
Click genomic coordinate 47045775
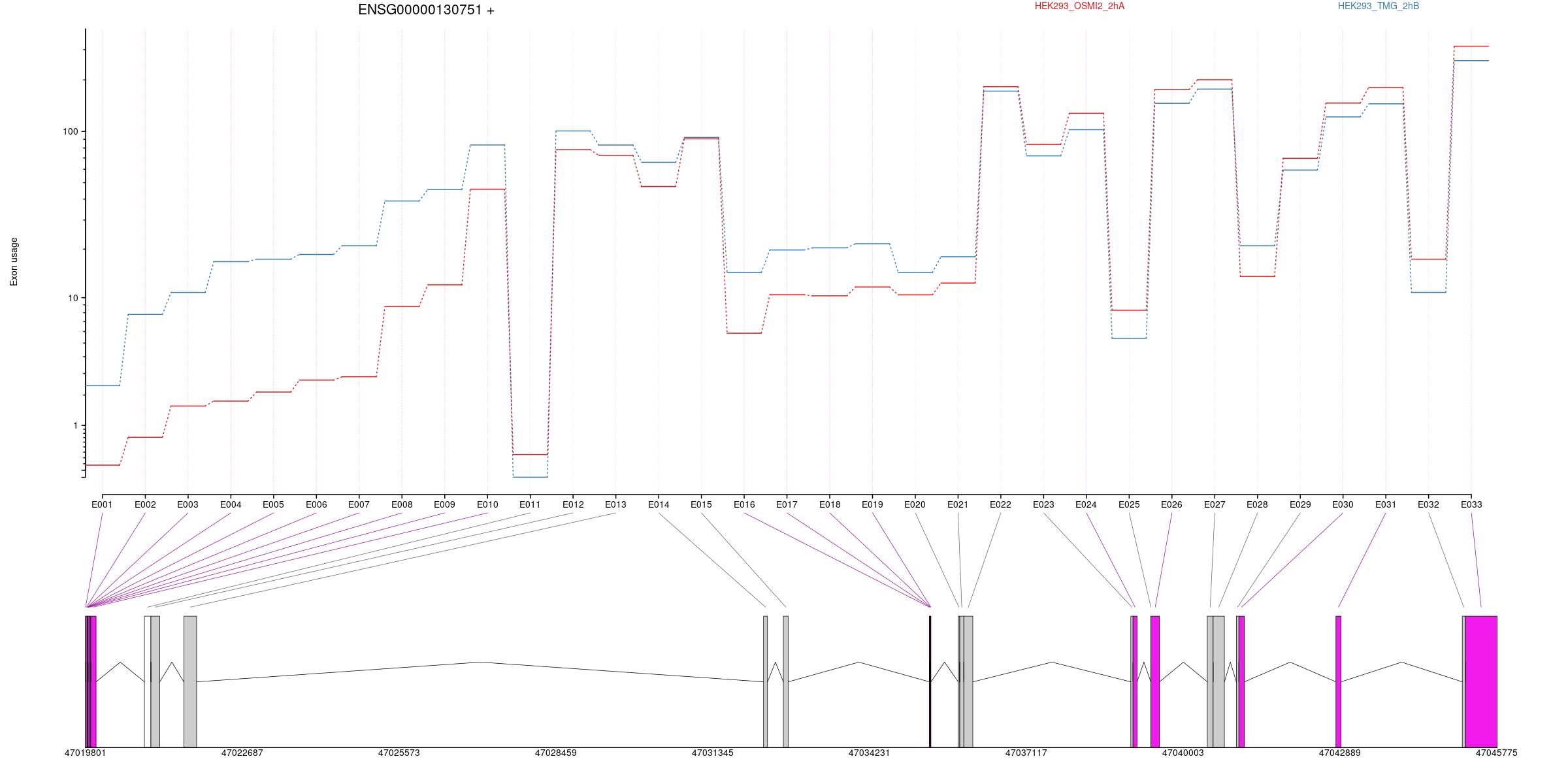(1496, 753)
